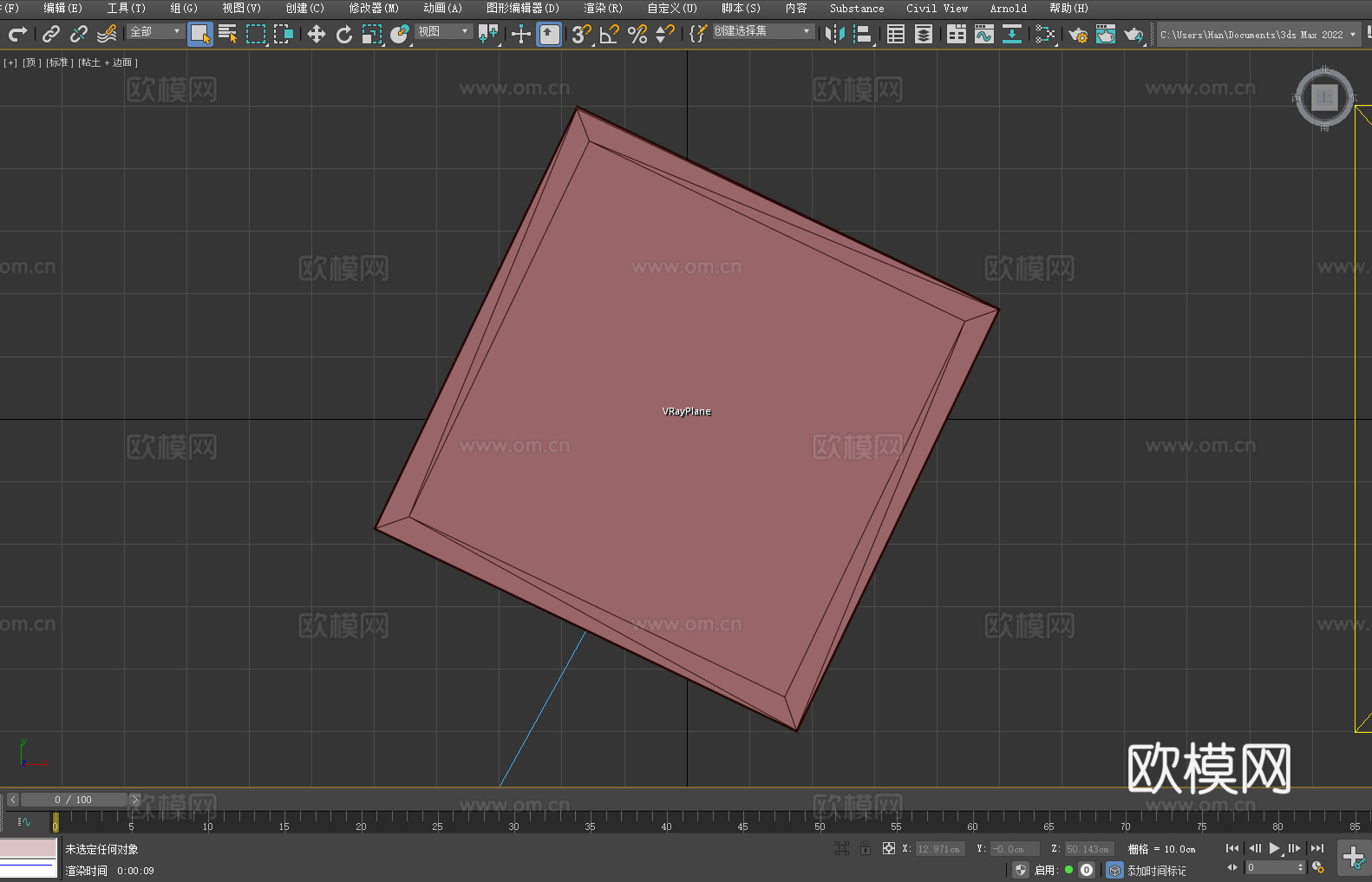Open Select by Name list icon
Screen dimensions: 1372x882
pyautogui.click(x=228, y=34)
